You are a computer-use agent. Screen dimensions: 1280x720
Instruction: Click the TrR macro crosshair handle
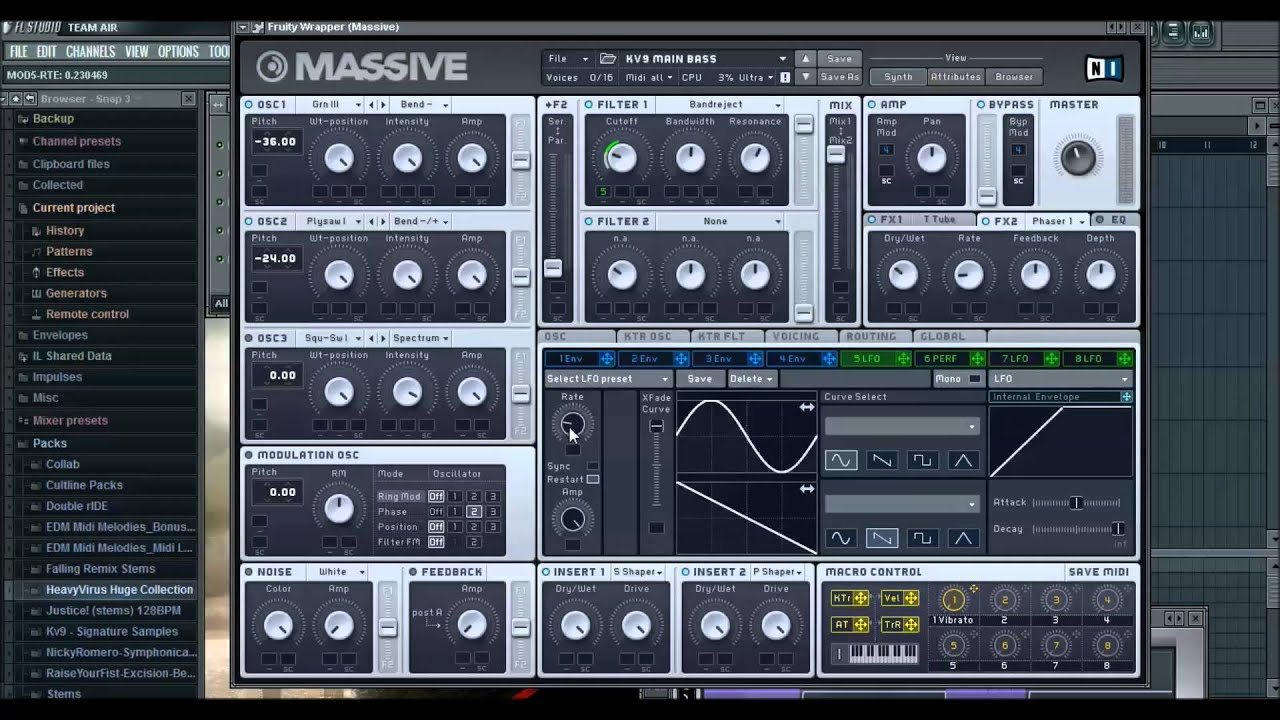[x=911, y=625]
